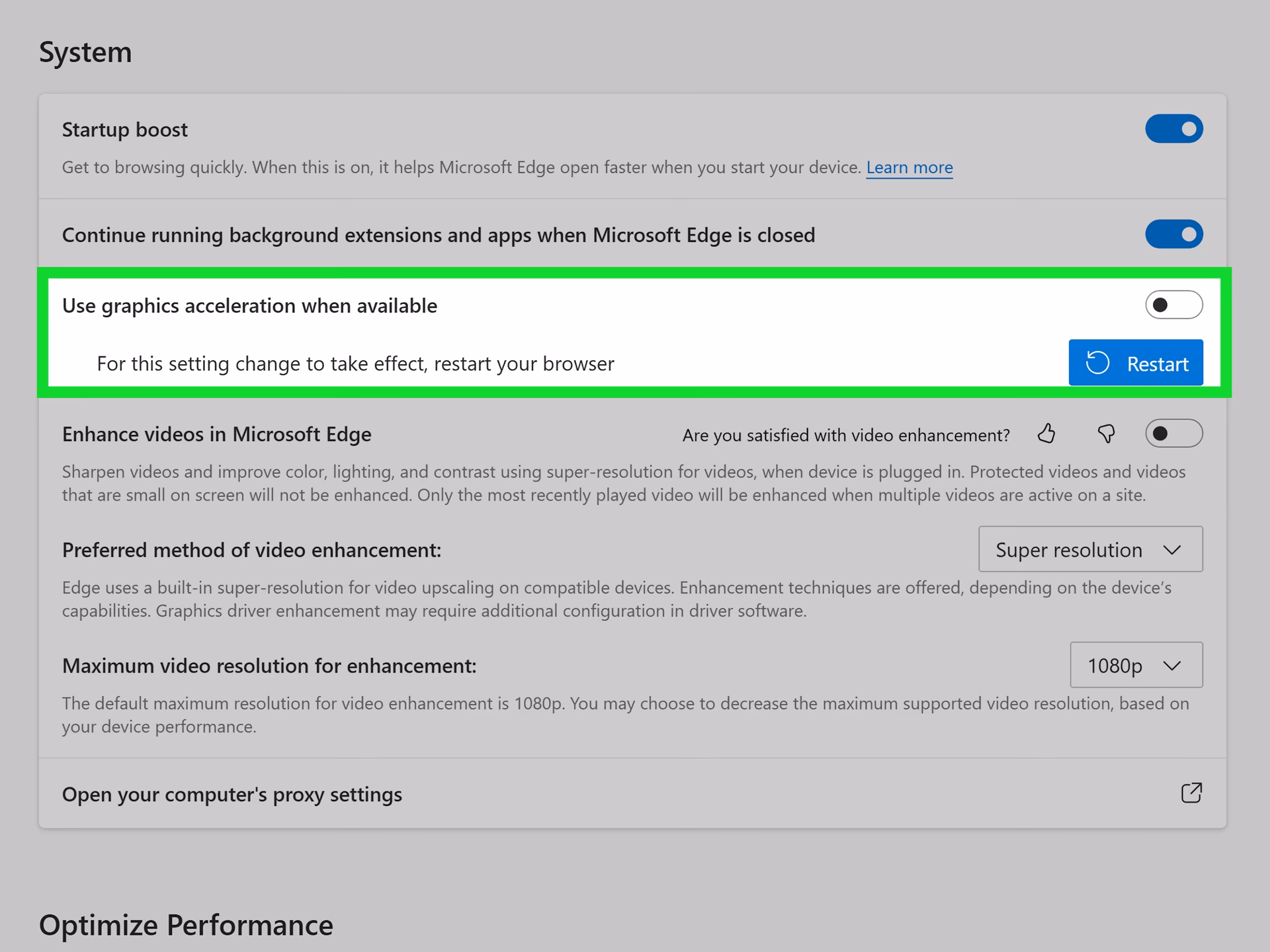Follow the Learn more link
The image size is (1270, 952).
[x=910, y=167]
